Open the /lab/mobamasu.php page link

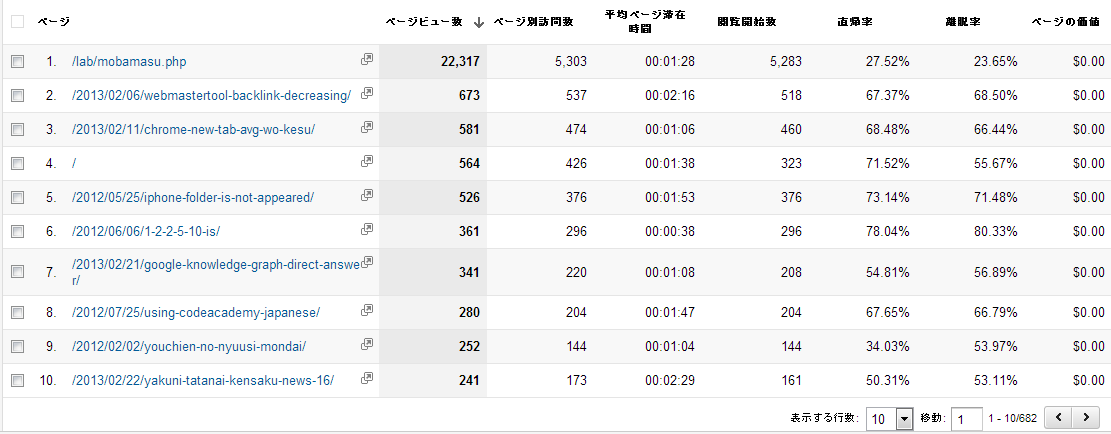[129, 62]
